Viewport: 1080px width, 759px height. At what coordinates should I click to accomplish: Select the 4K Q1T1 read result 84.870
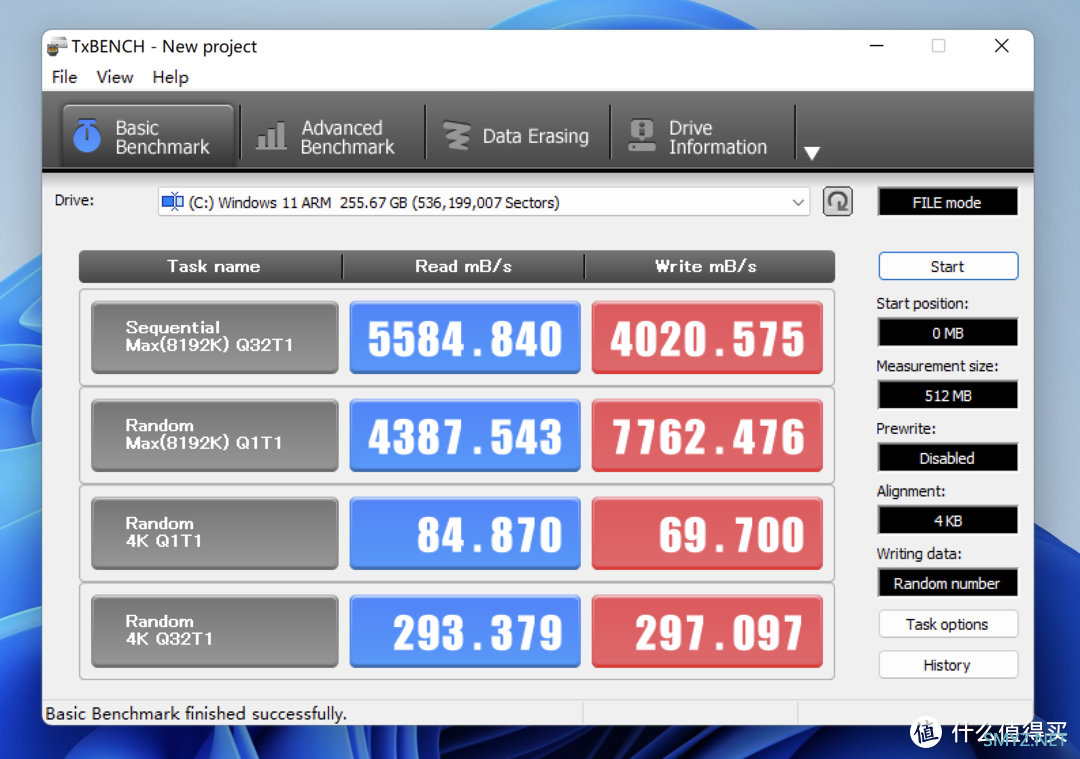465,533
